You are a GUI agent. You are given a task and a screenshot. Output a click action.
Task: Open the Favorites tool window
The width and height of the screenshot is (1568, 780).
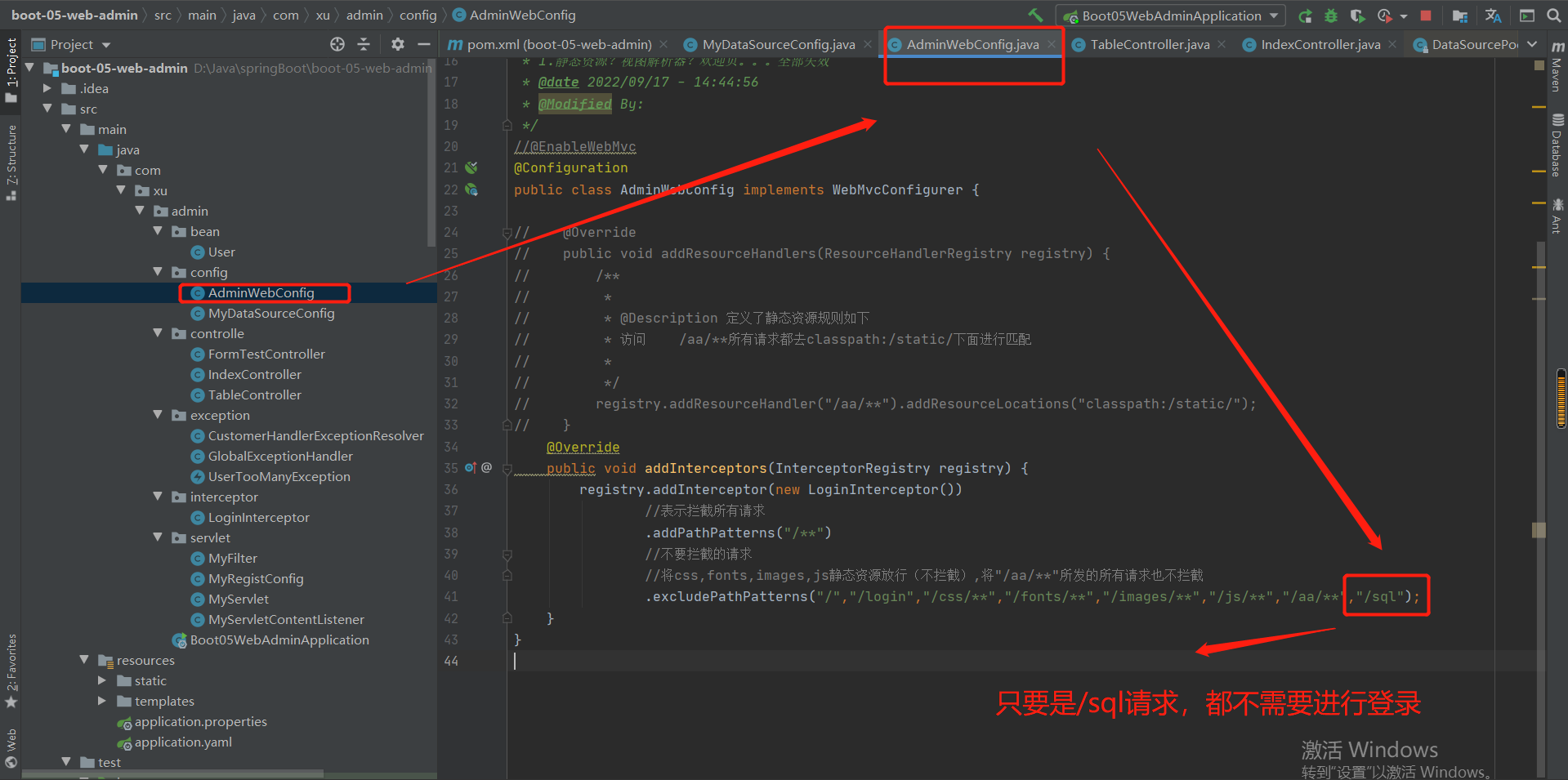pos(11,671)
